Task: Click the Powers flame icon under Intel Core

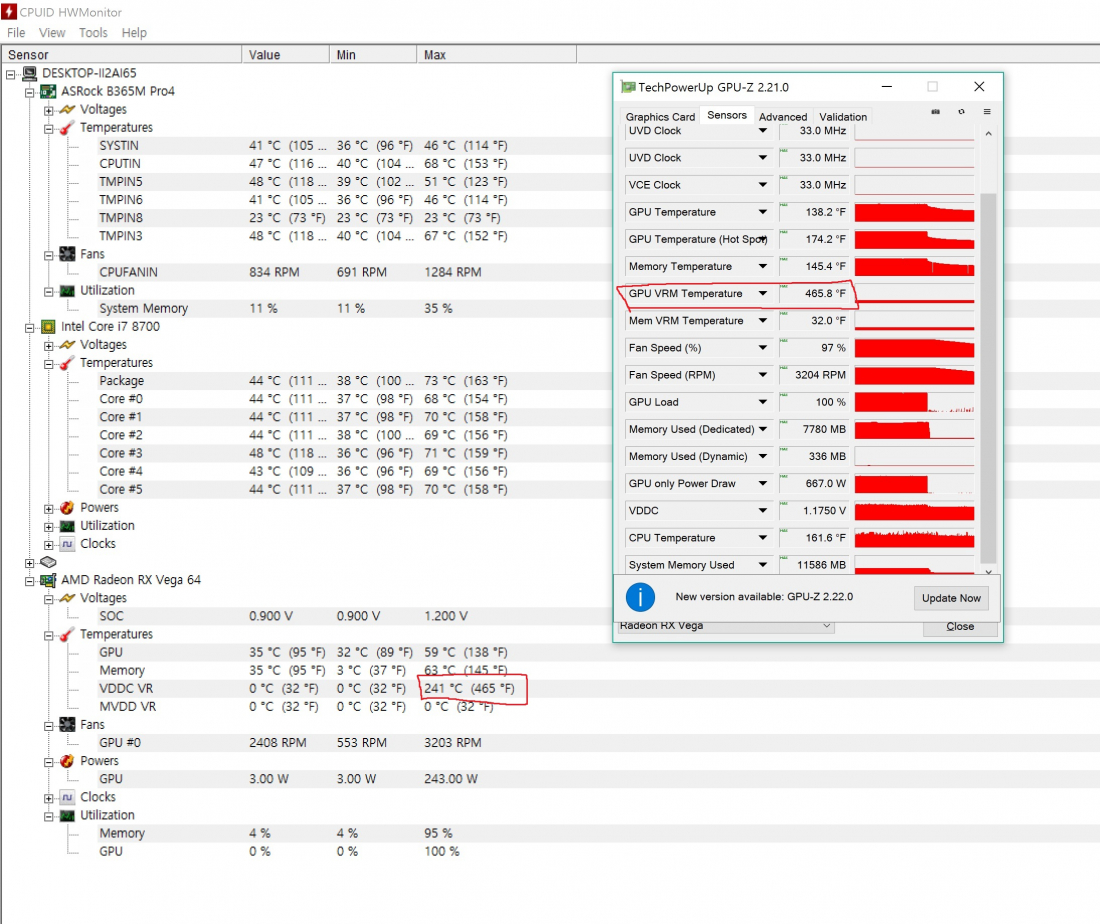Action: click(67, 507)
